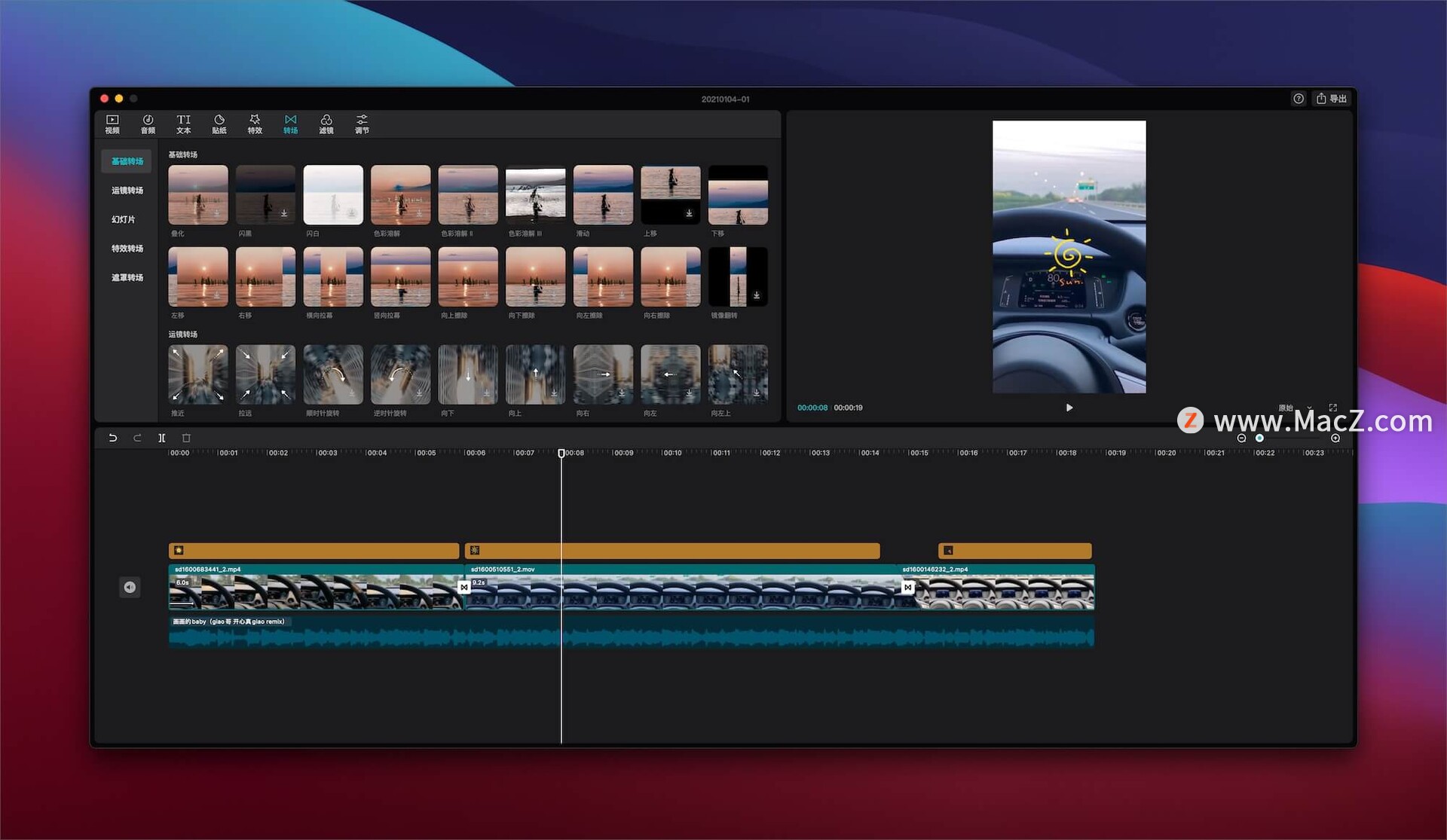Download the 闪黑 transition
The height and width of the screenshot is (840, 1447).
(x=284, y=213)
